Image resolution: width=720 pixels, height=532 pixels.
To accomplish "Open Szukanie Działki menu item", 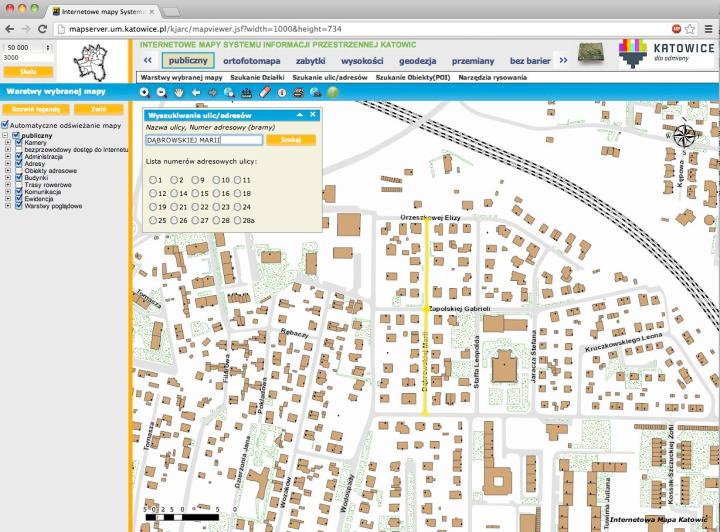I will pos(257,76).
